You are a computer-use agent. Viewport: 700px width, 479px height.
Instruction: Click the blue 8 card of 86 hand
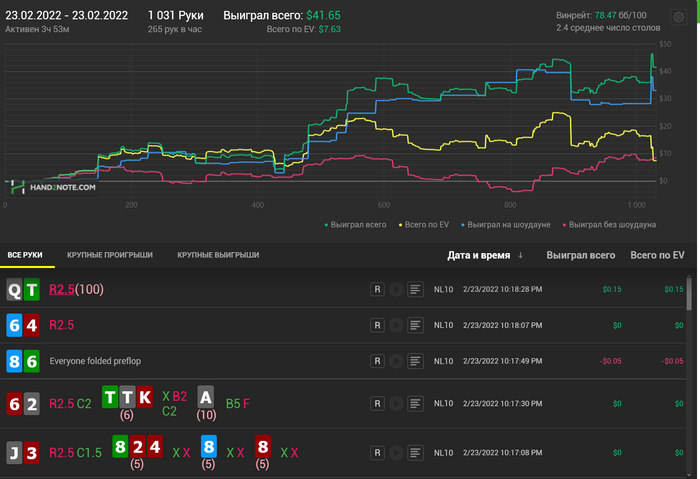click(x=14, y=361)
